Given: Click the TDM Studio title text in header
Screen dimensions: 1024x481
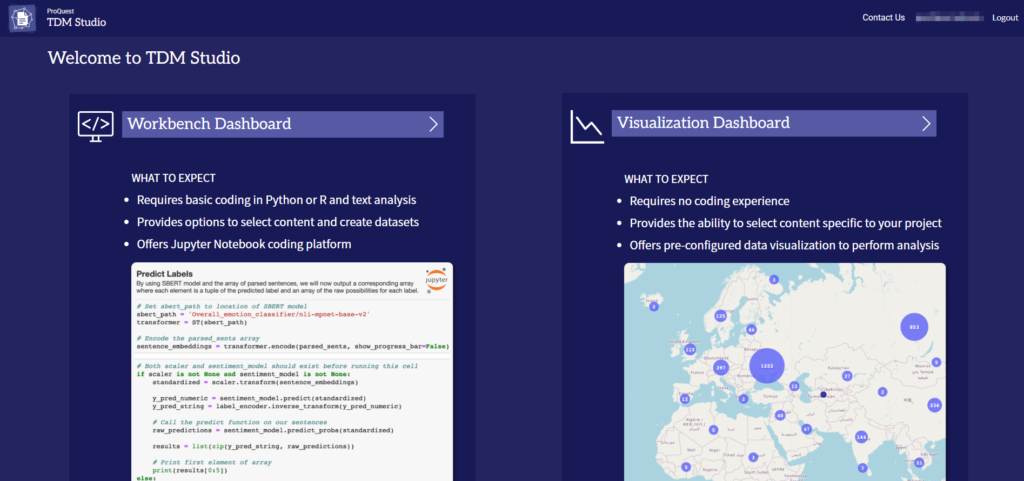Looking at the screenshot, I should click(x=76, y=22).
